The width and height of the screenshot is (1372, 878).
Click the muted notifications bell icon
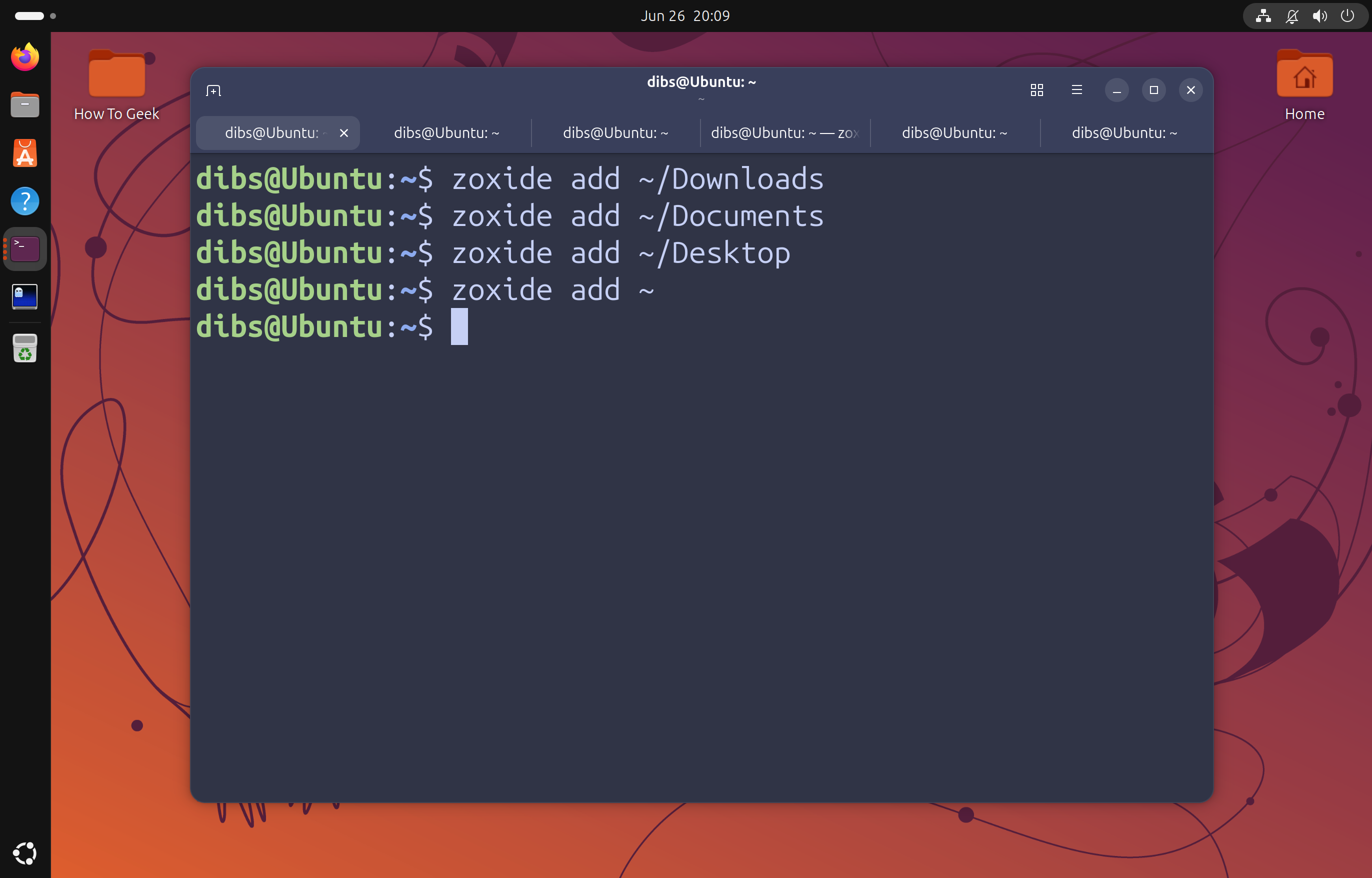click(x=1291, y=16)
